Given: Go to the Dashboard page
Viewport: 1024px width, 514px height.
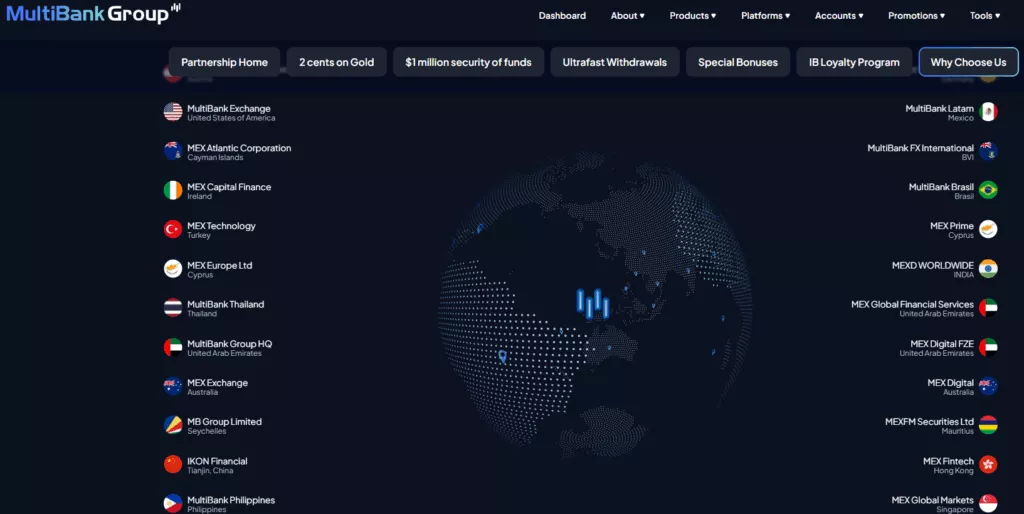Looking at the screenshot, I should coord(562,16).
